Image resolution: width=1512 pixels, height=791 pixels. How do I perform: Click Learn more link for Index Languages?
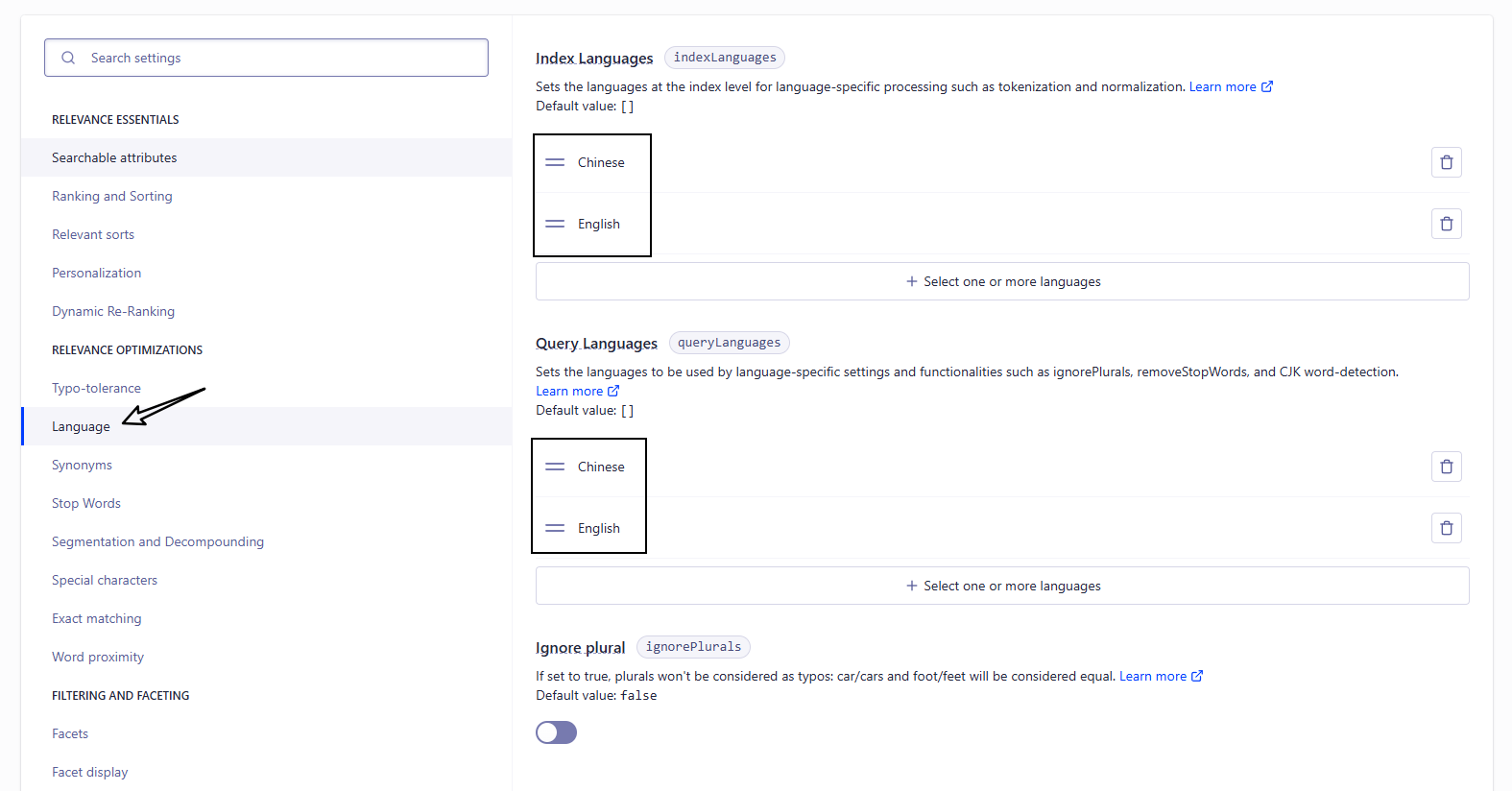[x=1230, y=86]
